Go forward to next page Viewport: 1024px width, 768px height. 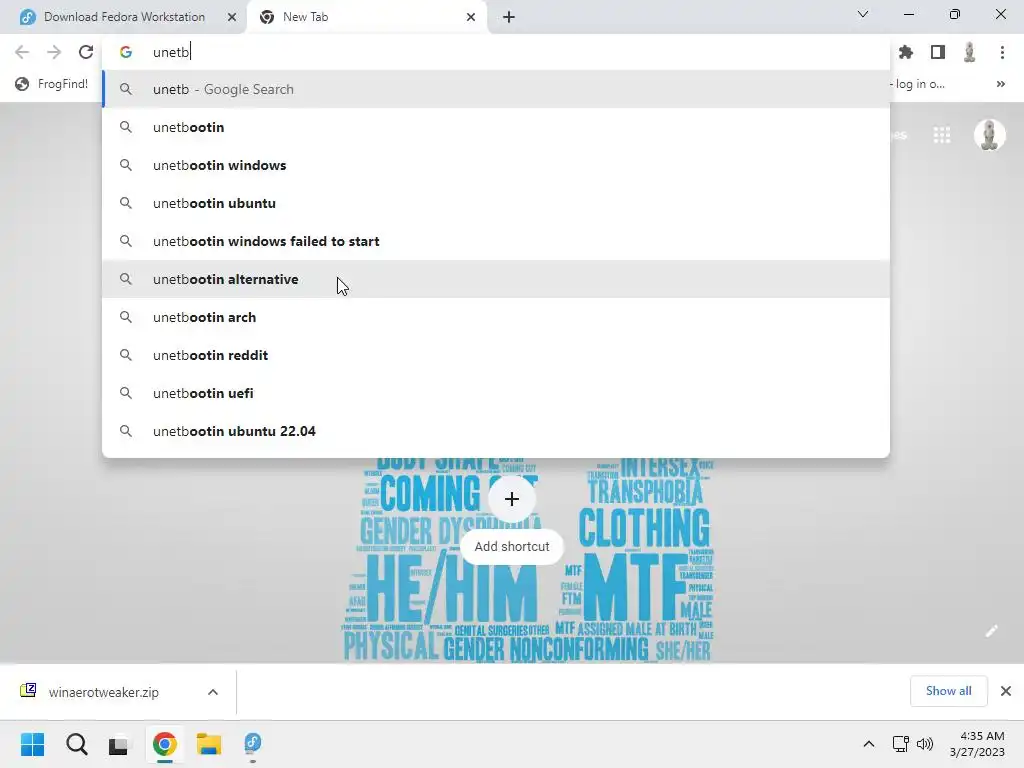(54, 52)
